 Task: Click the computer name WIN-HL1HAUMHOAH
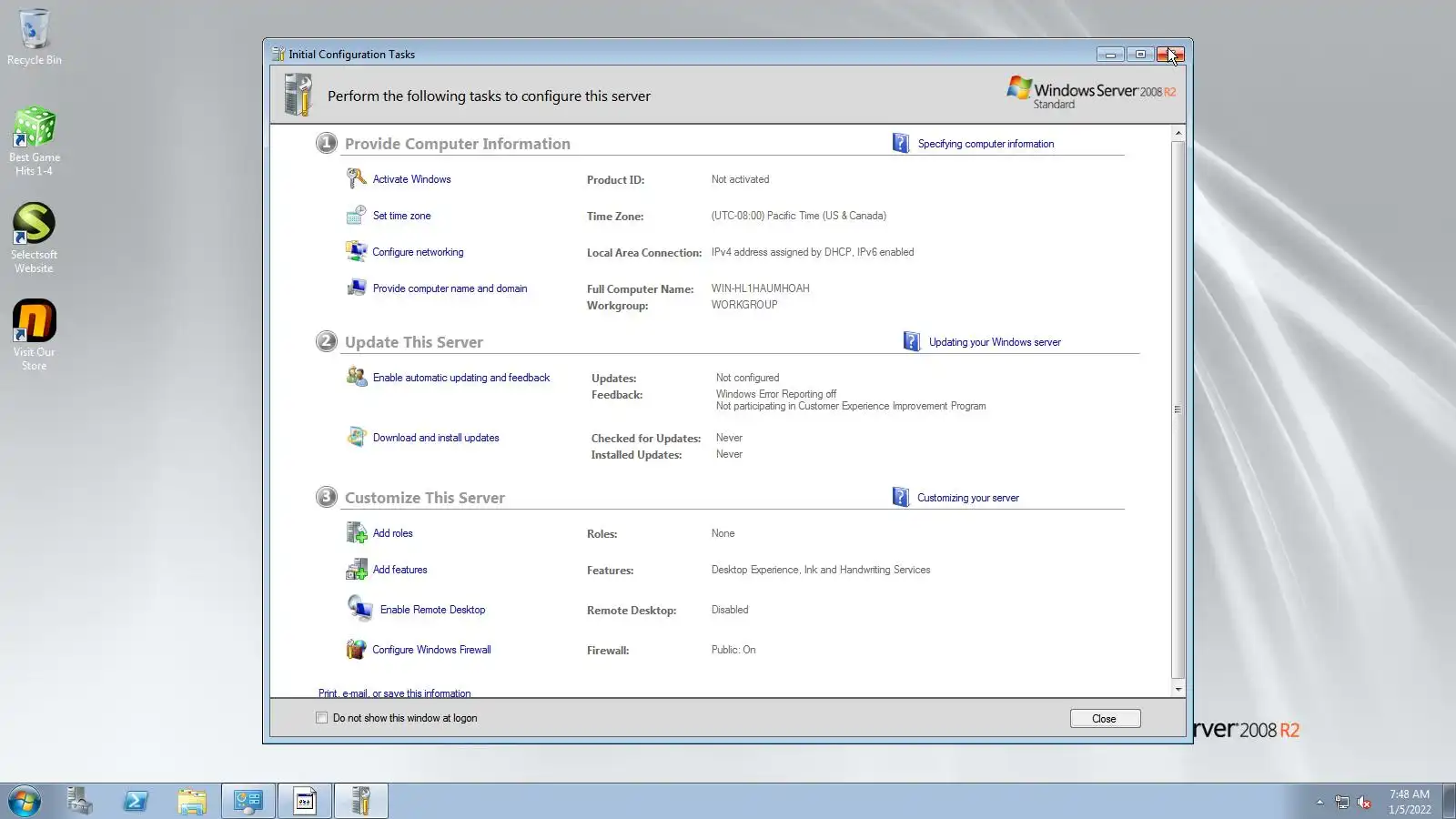point(760,288)
